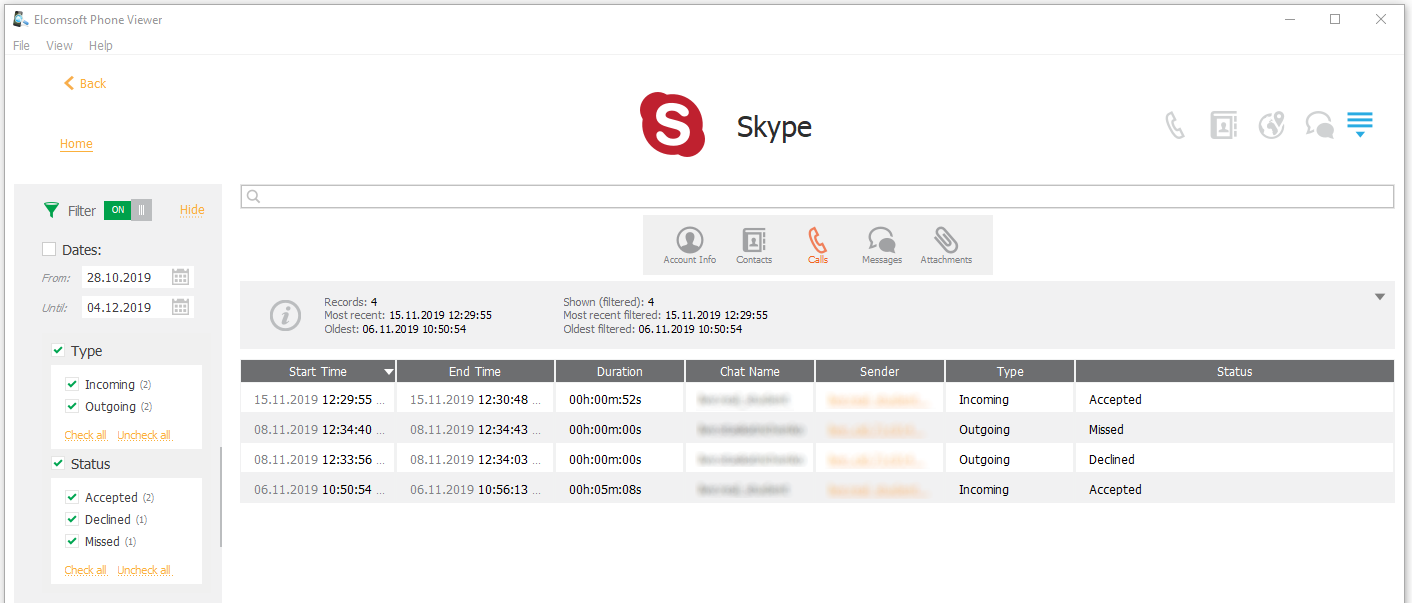Select the Messages section icon
1412x603 pixels.
[x=881, y=244]
